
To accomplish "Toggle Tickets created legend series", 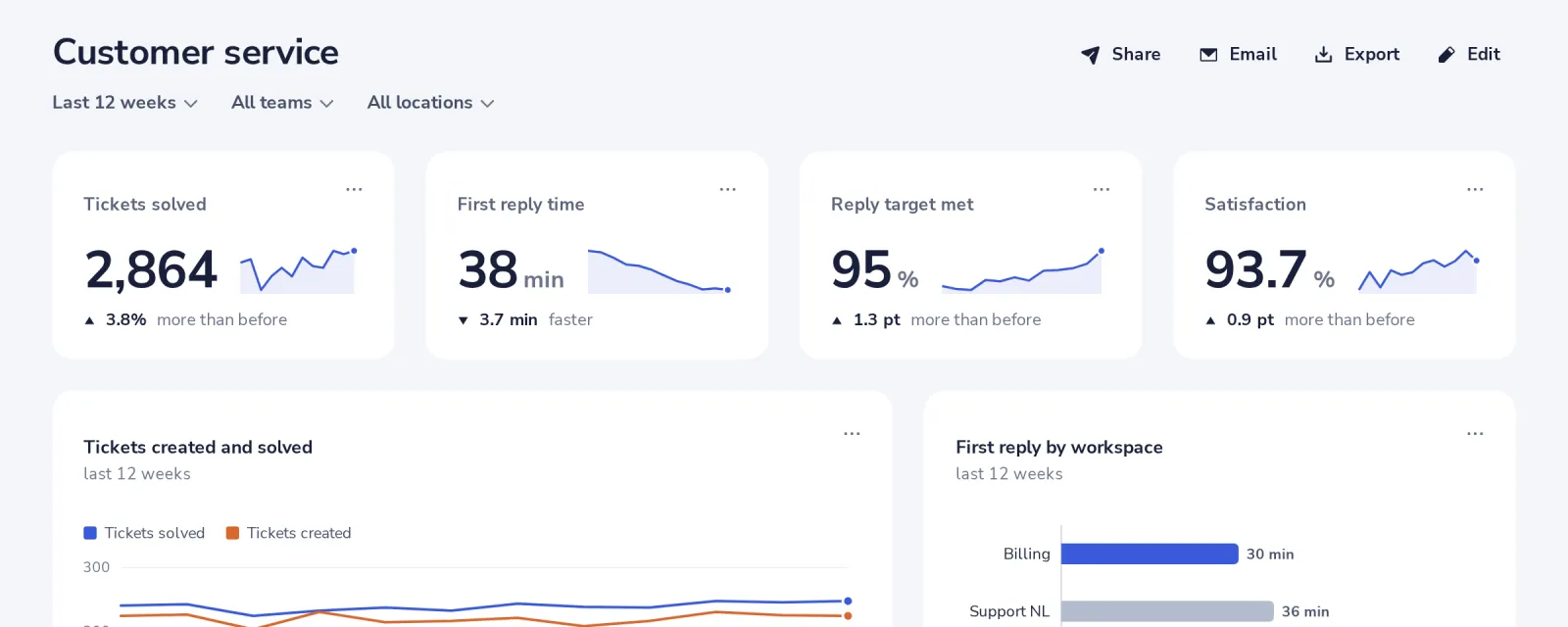I will [x=288, y=533].
